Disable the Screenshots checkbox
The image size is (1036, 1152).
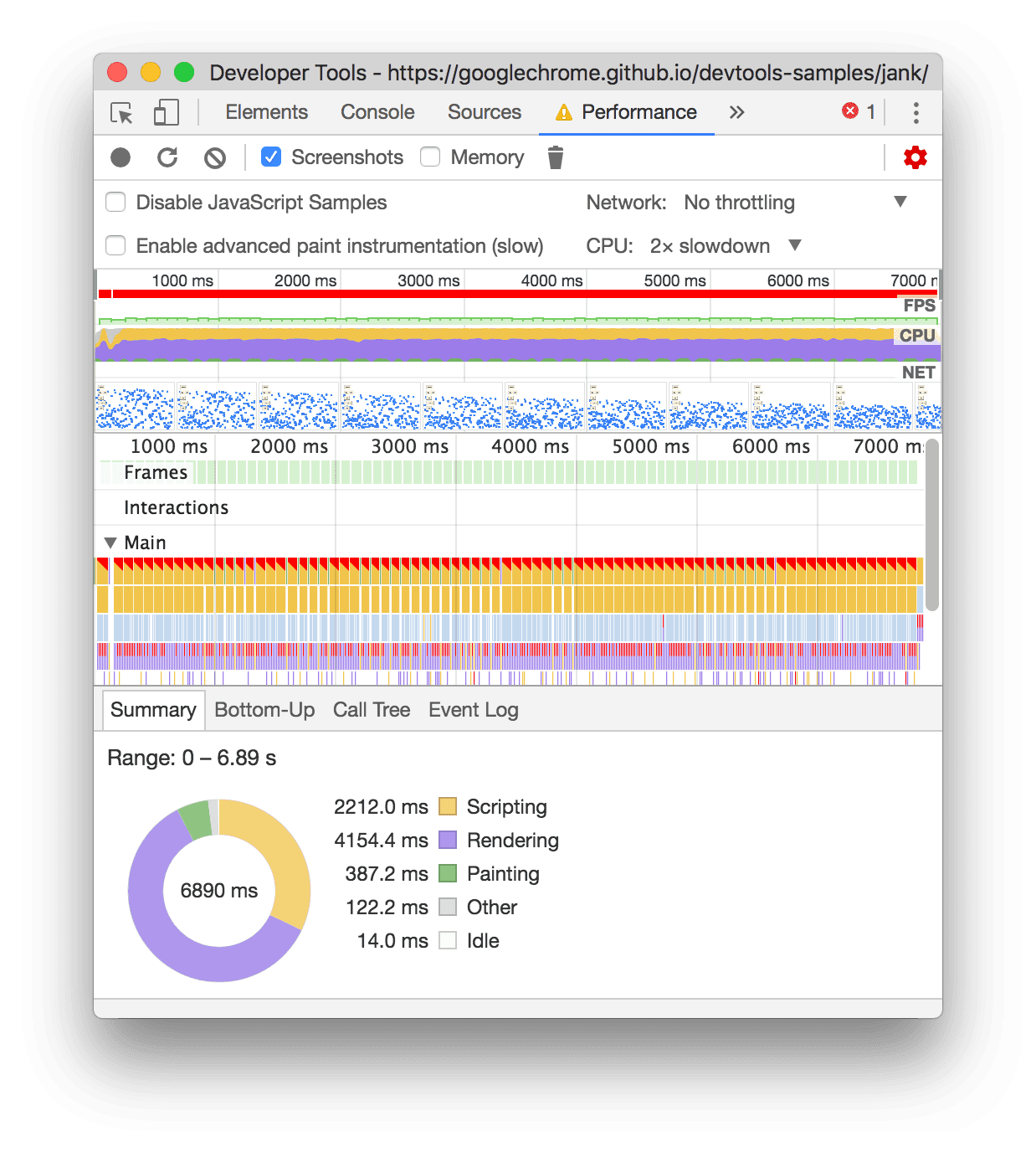click(270, 157)
